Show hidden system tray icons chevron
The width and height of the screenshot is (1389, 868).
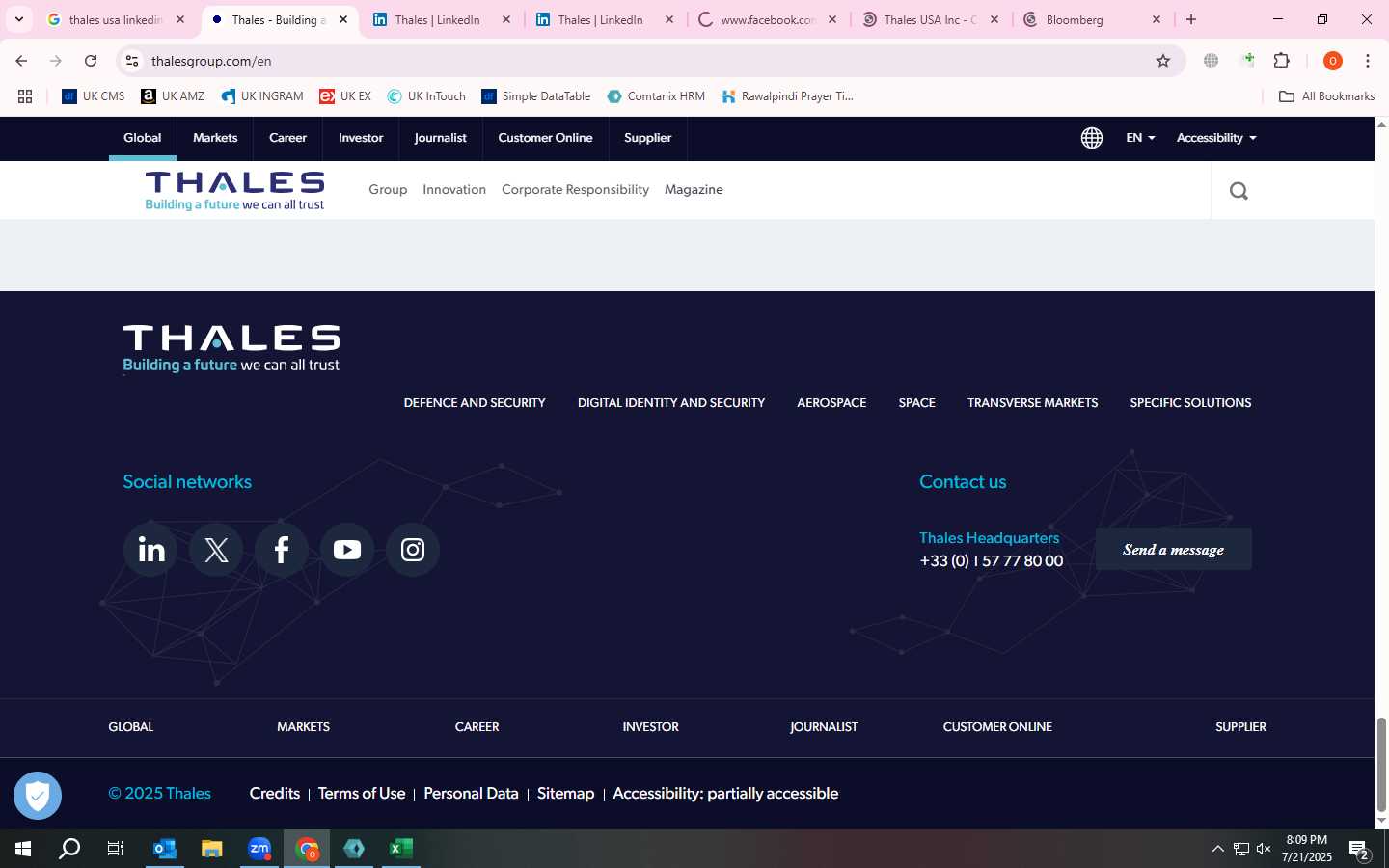(1217, 849)
